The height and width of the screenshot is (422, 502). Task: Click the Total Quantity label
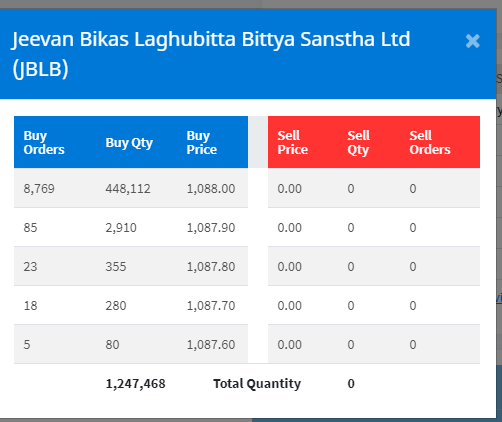coord(257,384)
